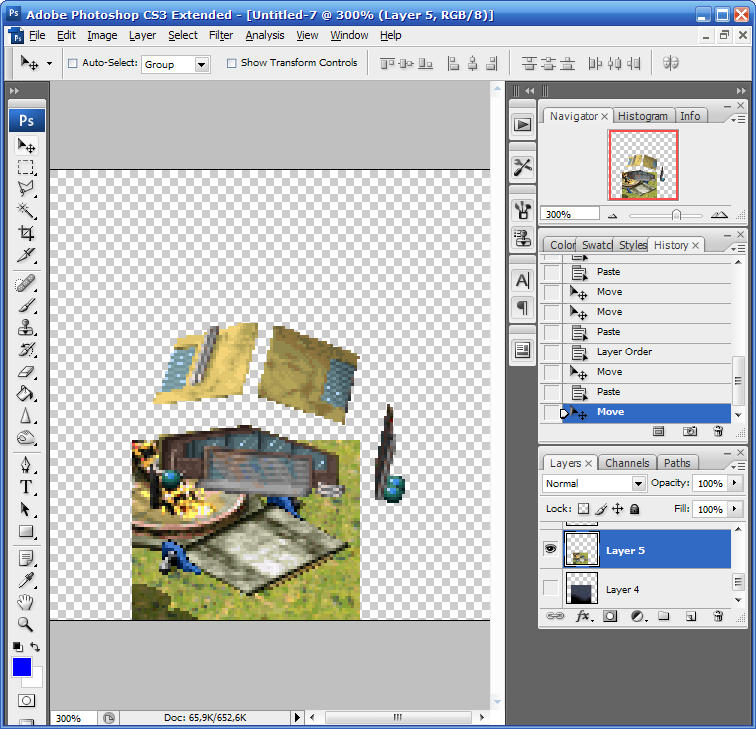Image resolution: width=756 pixels, height=729 pixels.
Task: Enable the Auto-Select checkbox
Action: point(73,63)
